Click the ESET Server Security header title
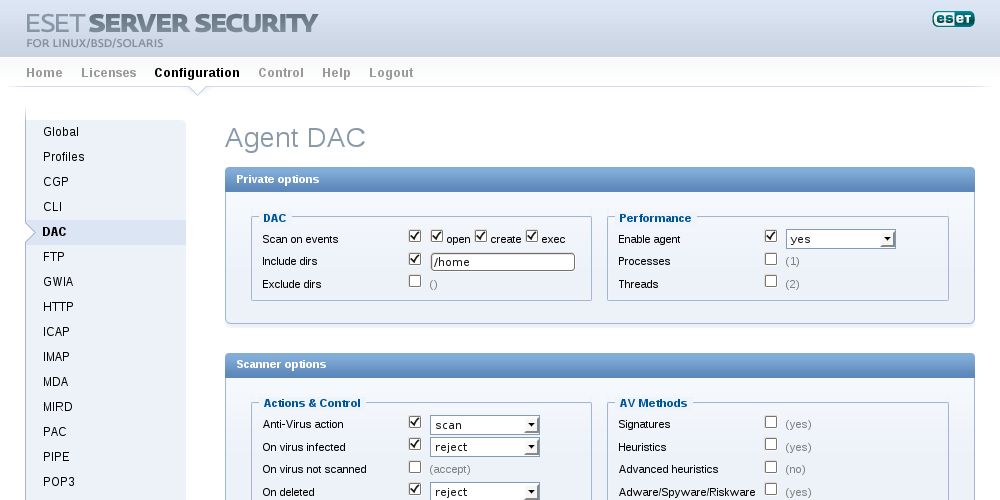The image size is (1000, 500). point(172,23)
